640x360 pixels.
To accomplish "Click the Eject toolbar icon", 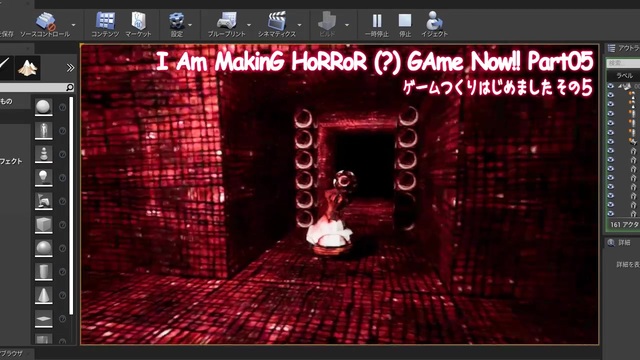I will tap(434, 24).
